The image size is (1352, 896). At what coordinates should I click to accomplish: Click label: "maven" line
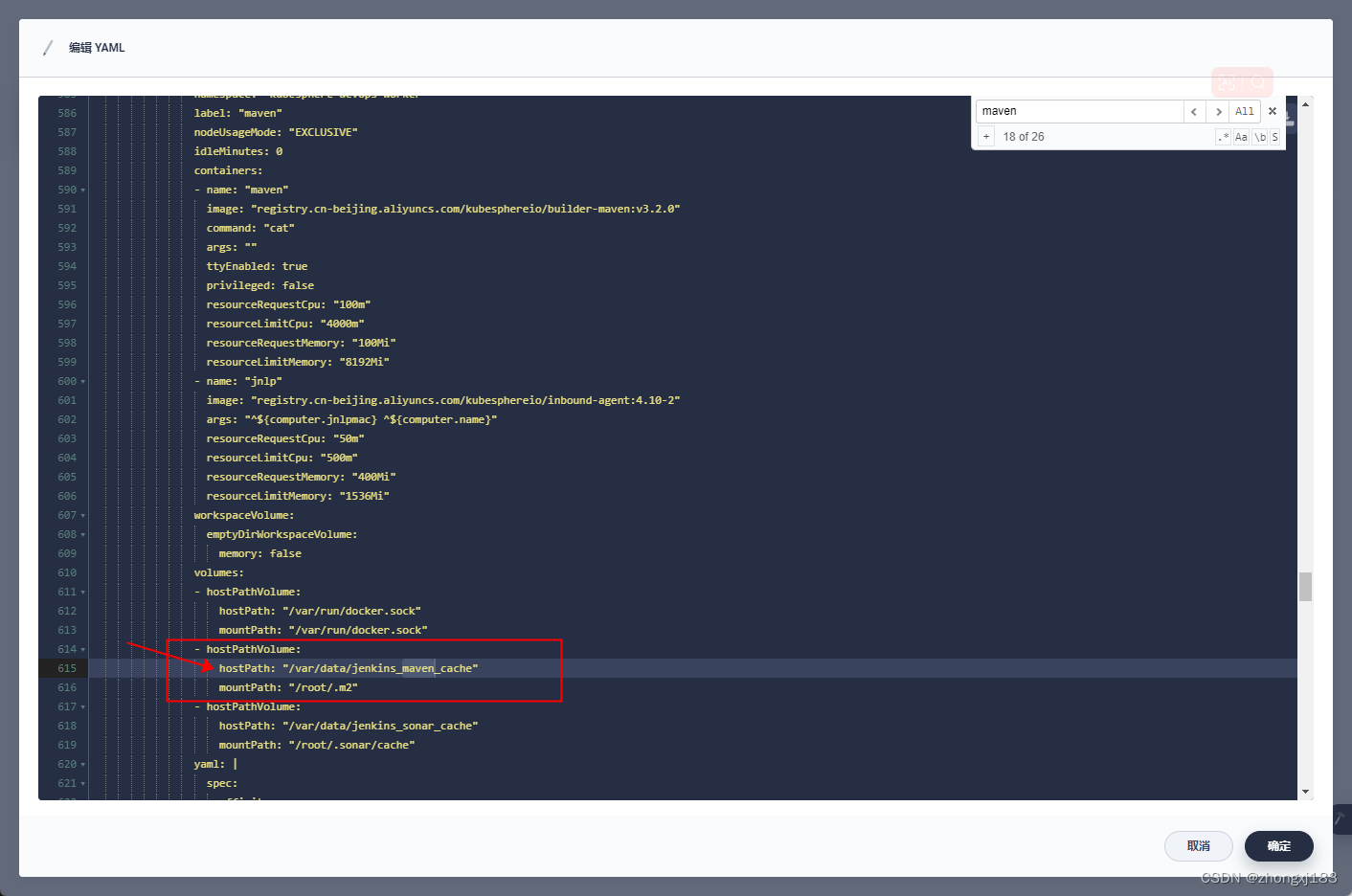[238, 113]
